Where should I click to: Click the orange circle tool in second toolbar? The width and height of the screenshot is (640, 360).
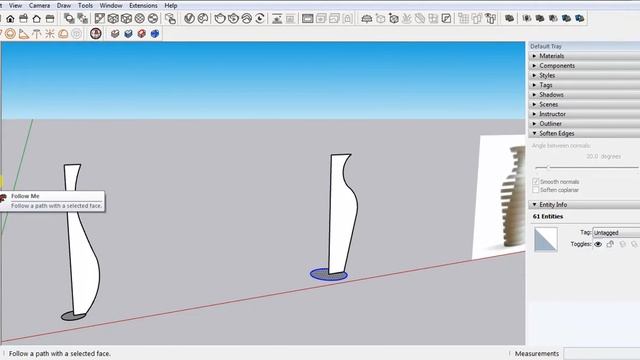coord(10,33)
